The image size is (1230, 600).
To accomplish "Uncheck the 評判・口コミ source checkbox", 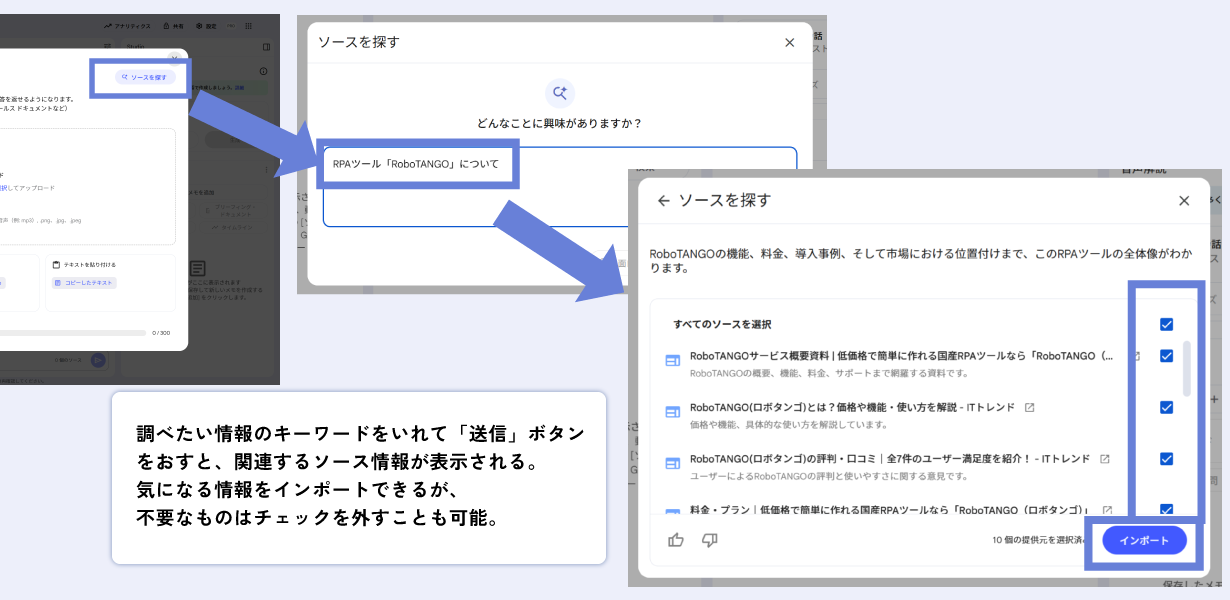I will pos(1166,459).
